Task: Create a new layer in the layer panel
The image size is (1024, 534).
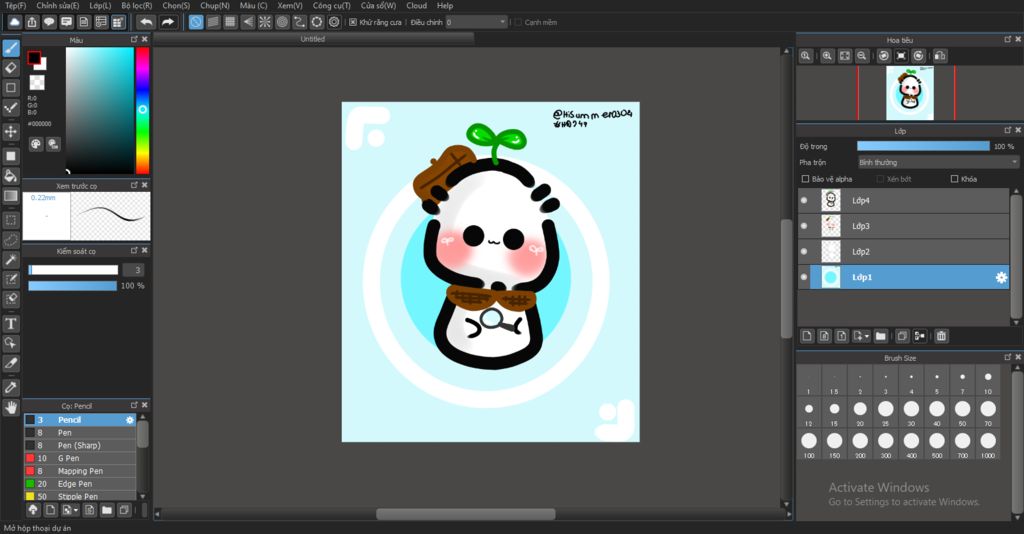Action: point(807,336)
